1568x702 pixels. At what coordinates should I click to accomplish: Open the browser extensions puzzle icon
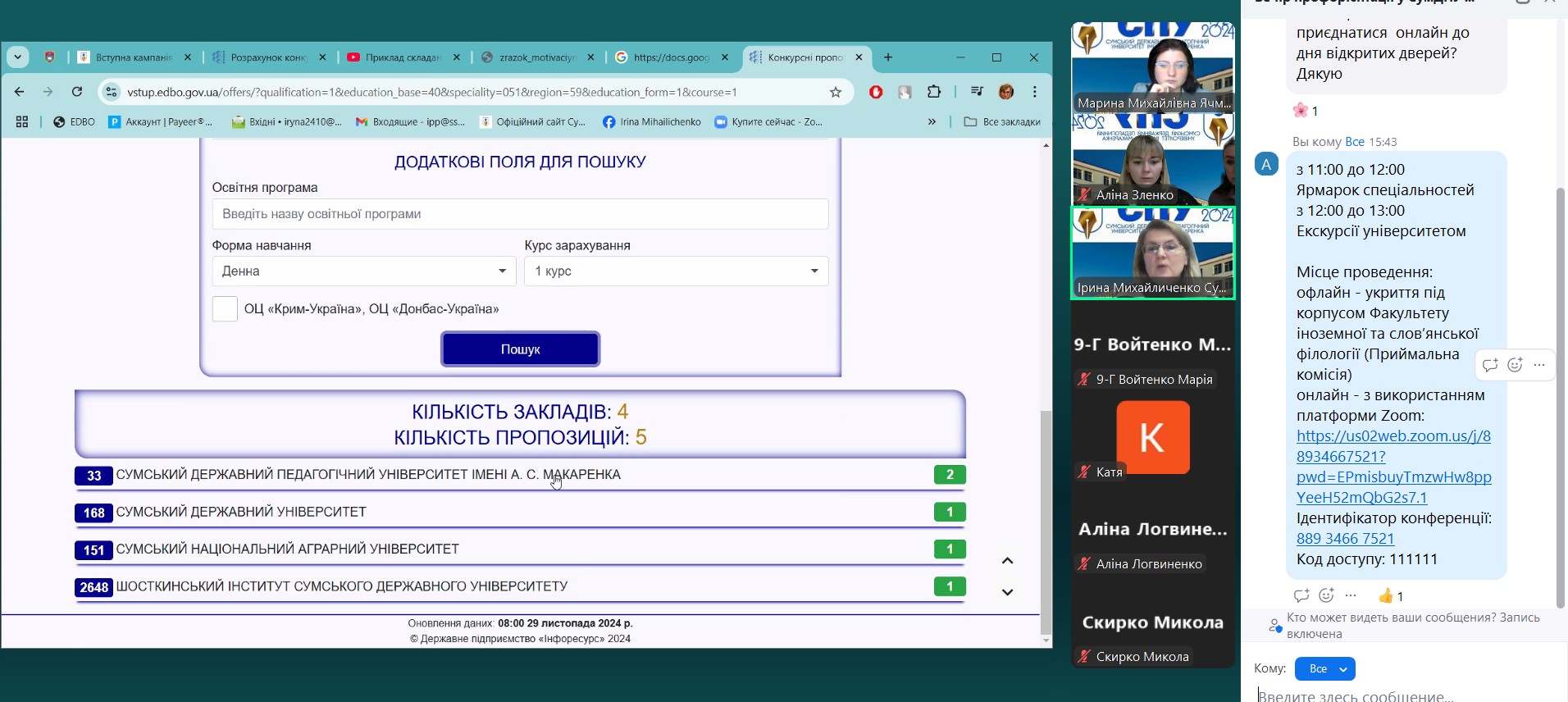click(933, 92)
